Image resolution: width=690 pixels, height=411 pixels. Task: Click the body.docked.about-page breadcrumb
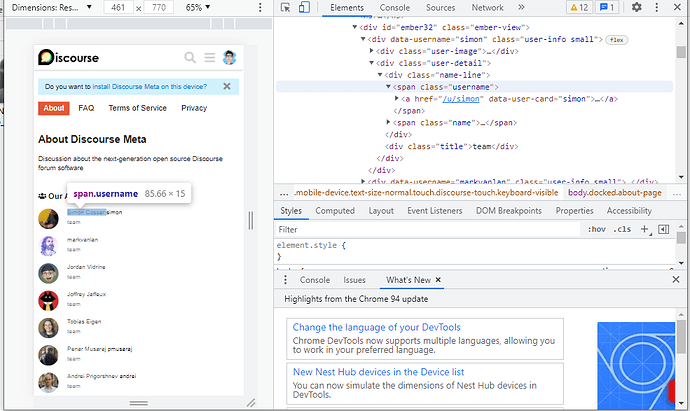click(x=614, y=193)
